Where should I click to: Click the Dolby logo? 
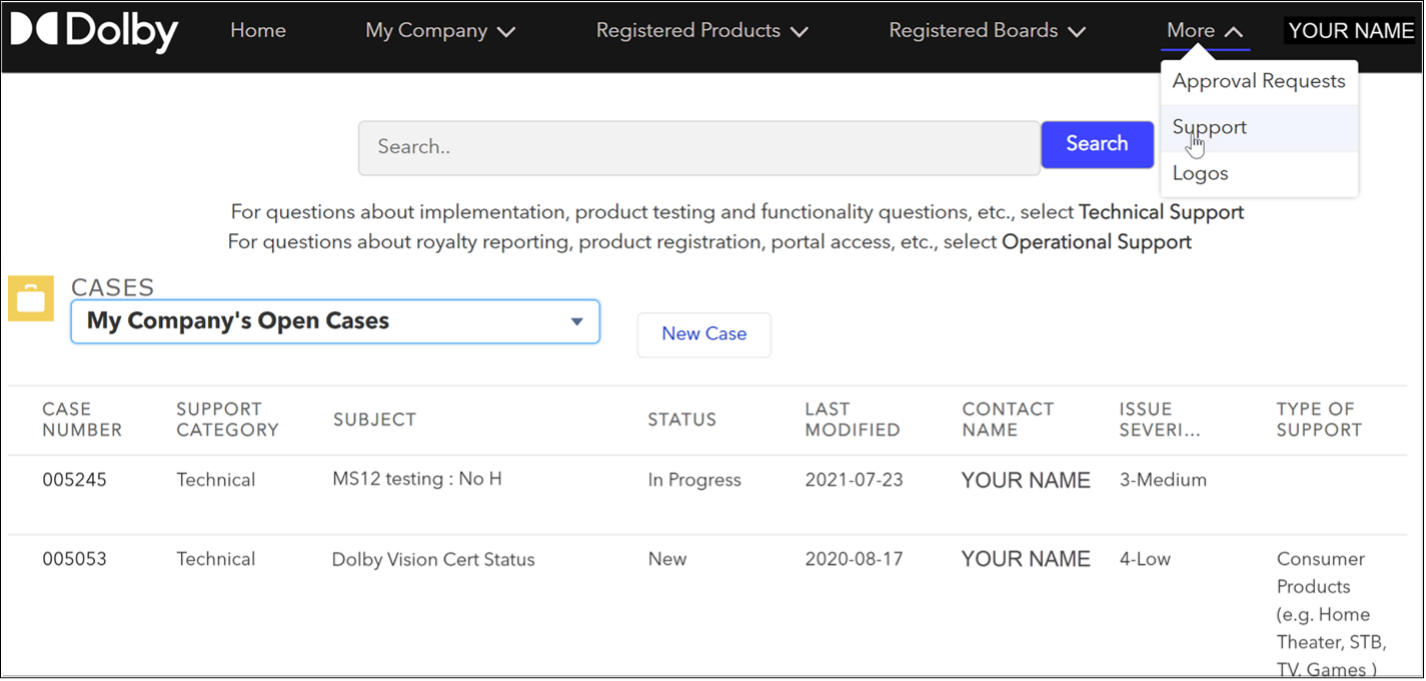(x=93, y=31)
